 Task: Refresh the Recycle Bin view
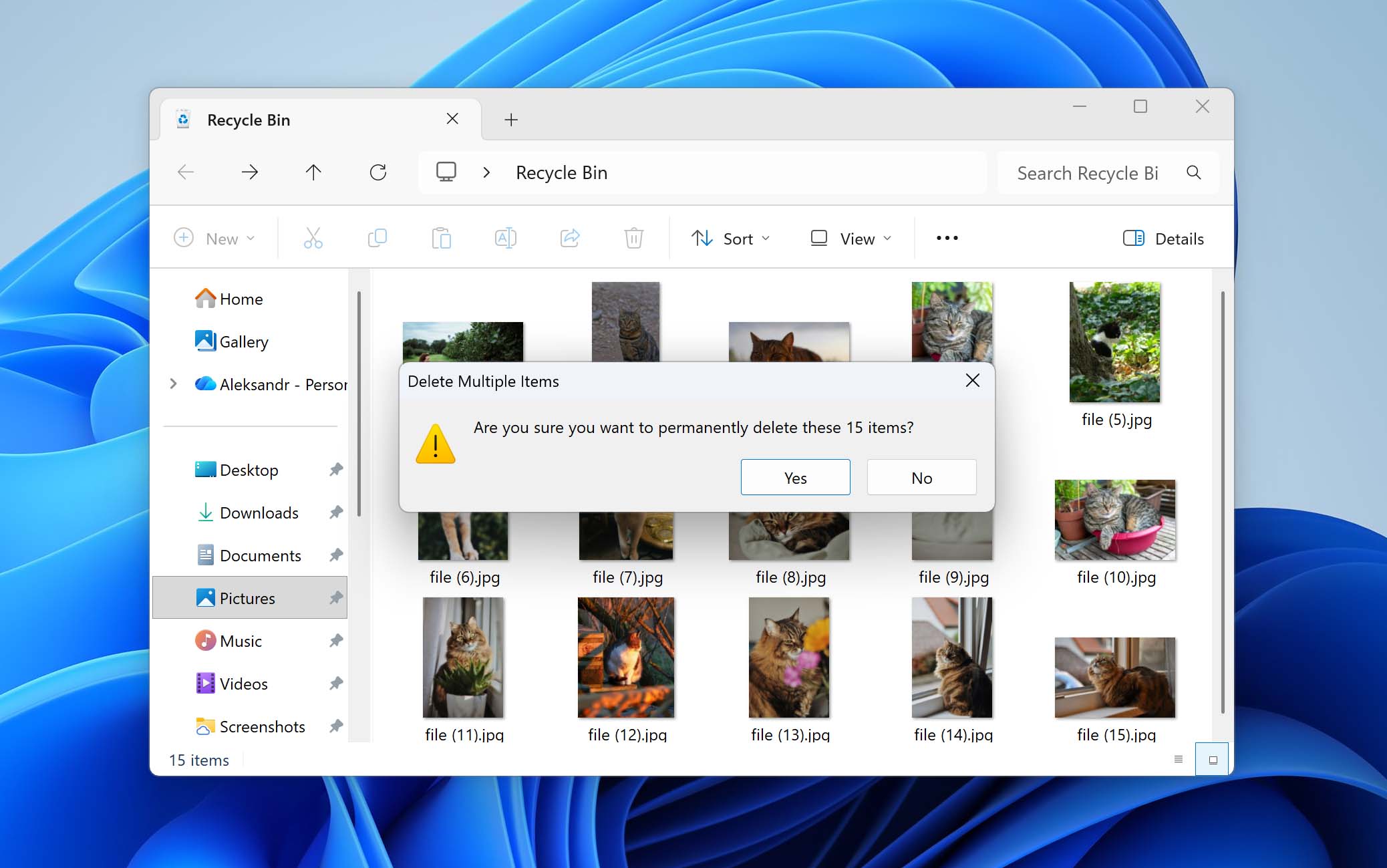pyautogui.click(x=378, y=172)
